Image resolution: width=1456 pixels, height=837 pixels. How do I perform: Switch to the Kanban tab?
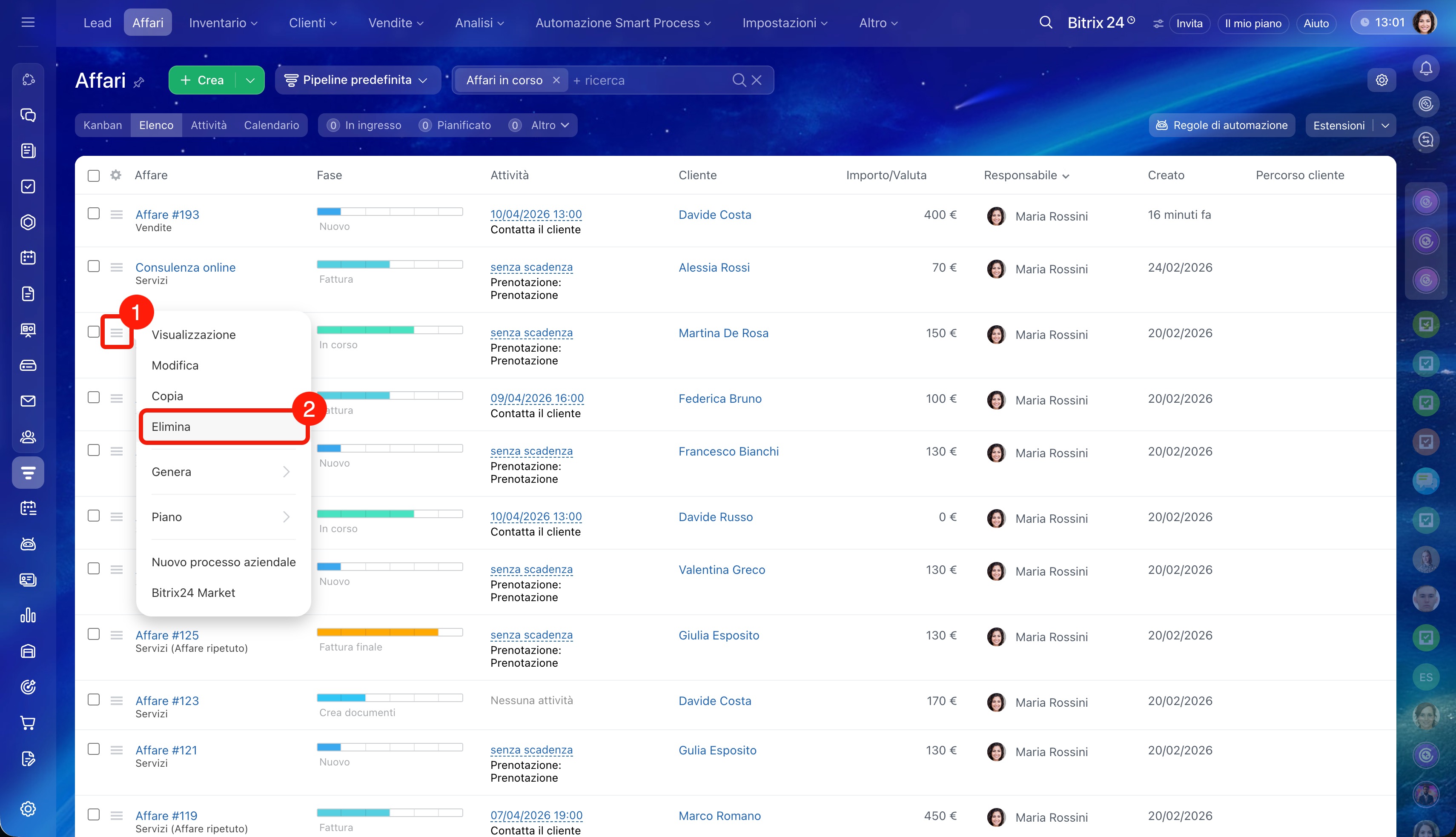coord(102,125)
